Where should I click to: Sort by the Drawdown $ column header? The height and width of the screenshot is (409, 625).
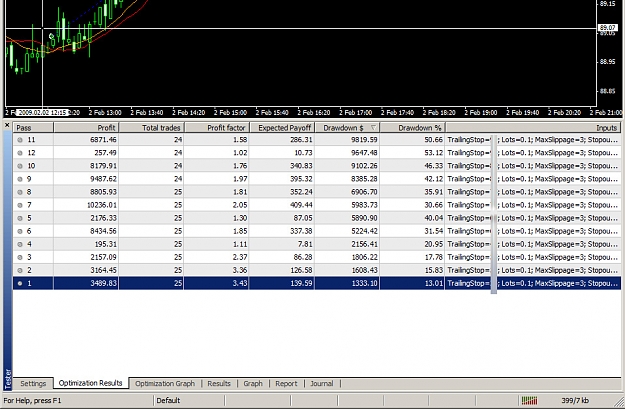tap(347, 128)
